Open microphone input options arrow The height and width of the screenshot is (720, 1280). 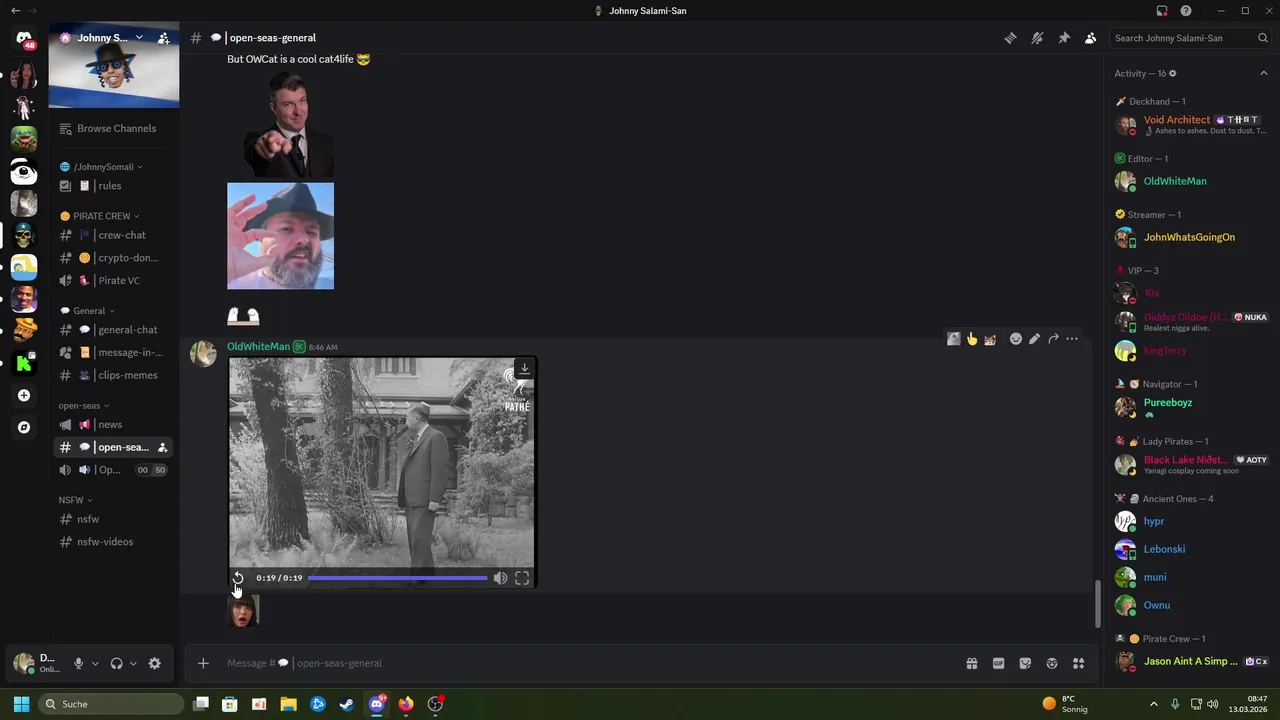[95, 663]
